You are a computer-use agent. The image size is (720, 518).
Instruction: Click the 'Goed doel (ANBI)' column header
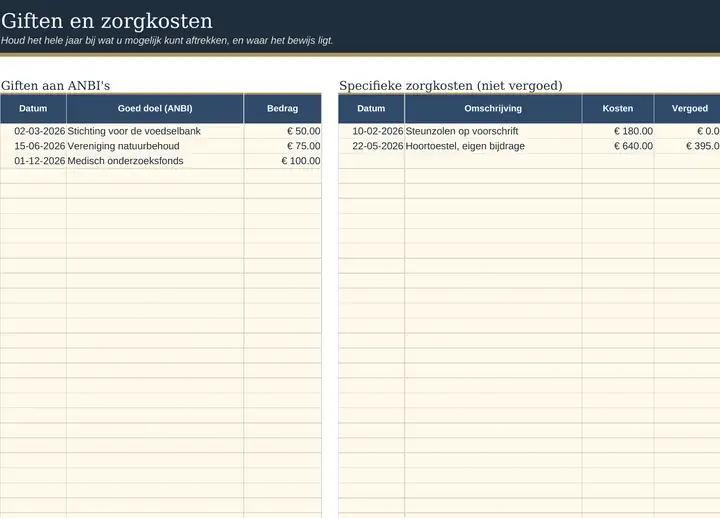click(155, 108)
